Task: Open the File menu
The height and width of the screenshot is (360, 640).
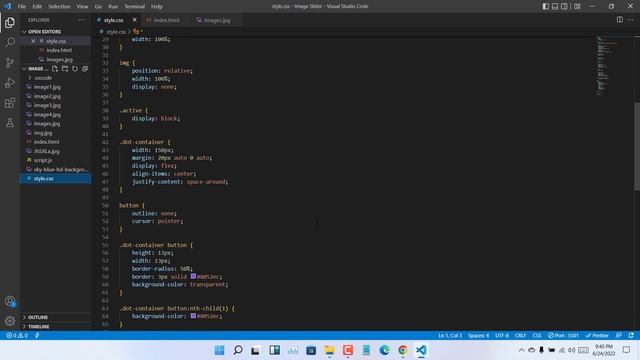Action: [x=22, y=7]
